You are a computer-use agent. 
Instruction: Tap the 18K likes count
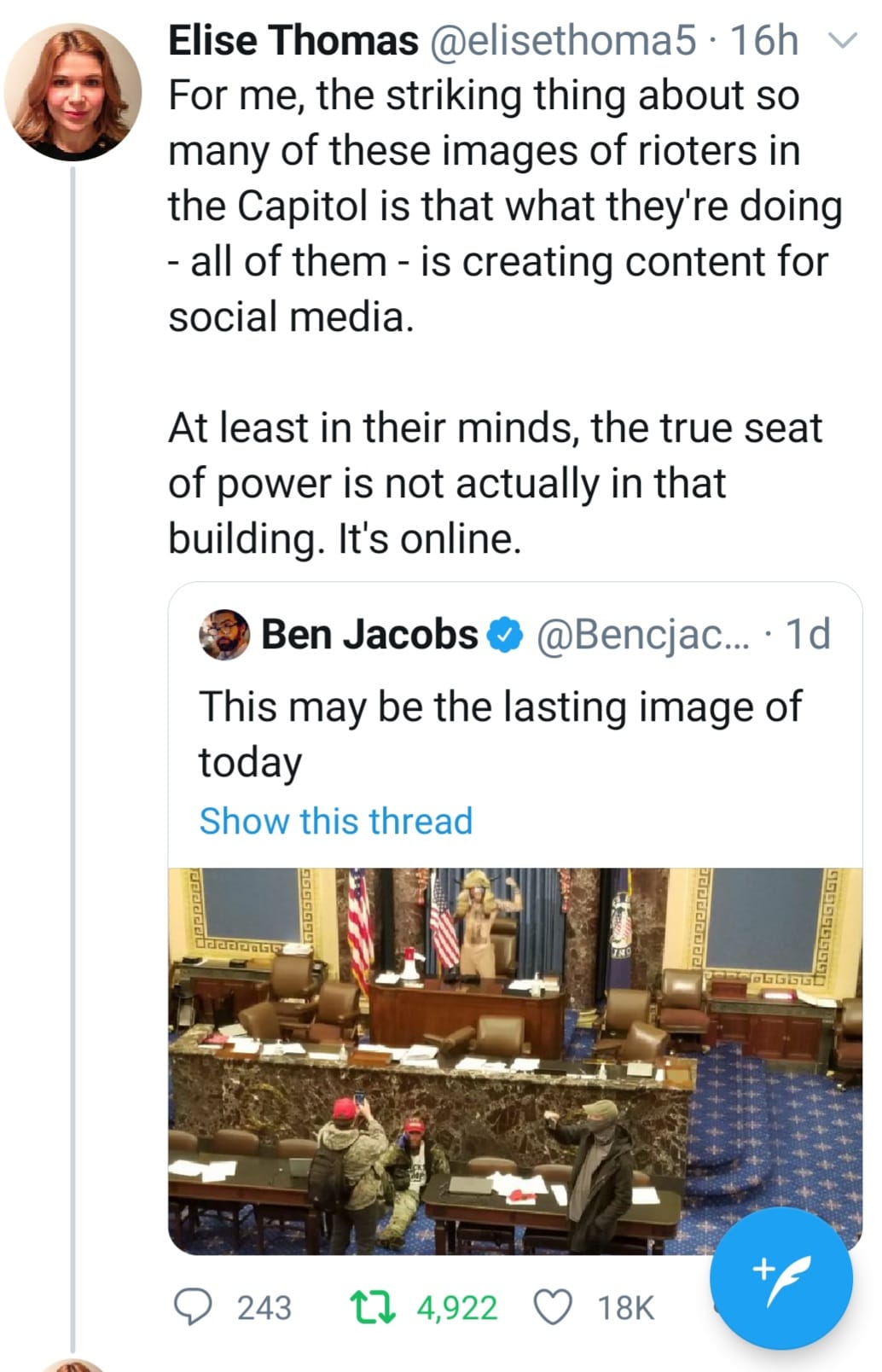pos(625,1307)
